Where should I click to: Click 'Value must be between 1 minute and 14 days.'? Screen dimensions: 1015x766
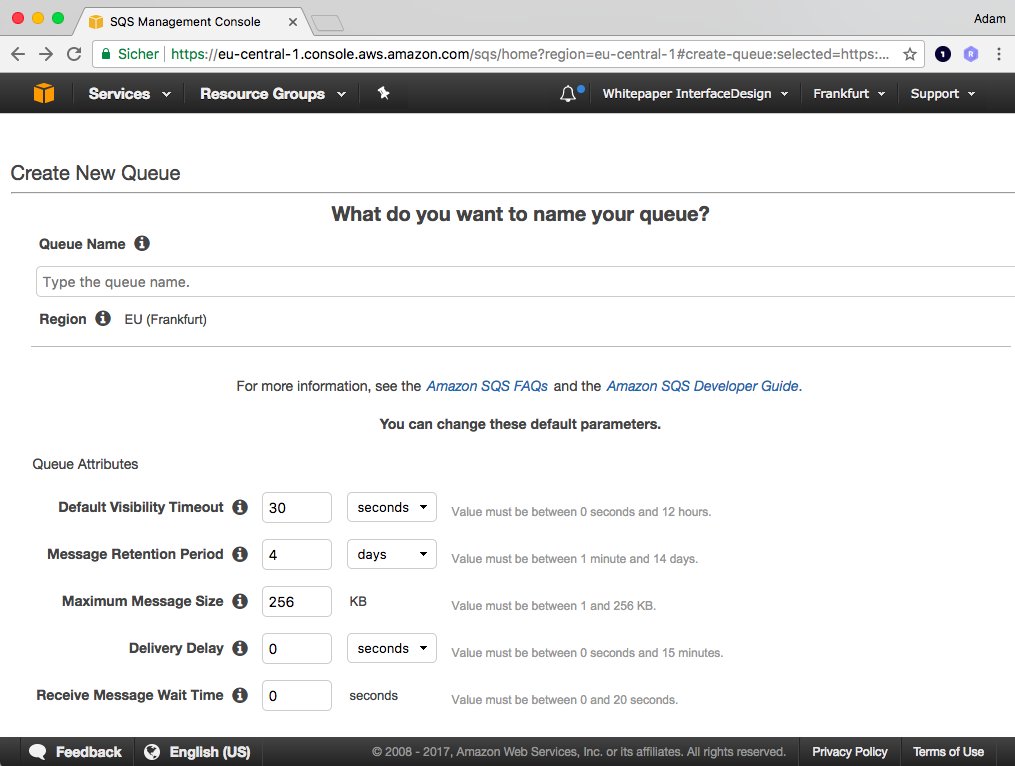coord(575,559)
